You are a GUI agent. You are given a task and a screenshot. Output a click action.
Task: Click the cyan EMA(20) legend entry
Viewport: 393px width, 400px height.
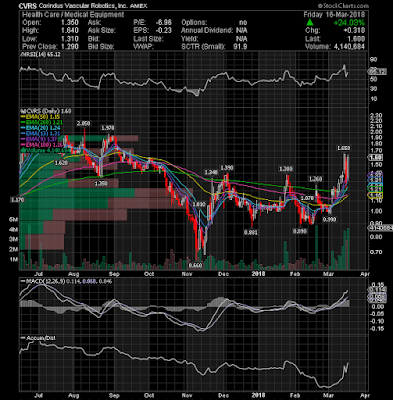point(41,128)
